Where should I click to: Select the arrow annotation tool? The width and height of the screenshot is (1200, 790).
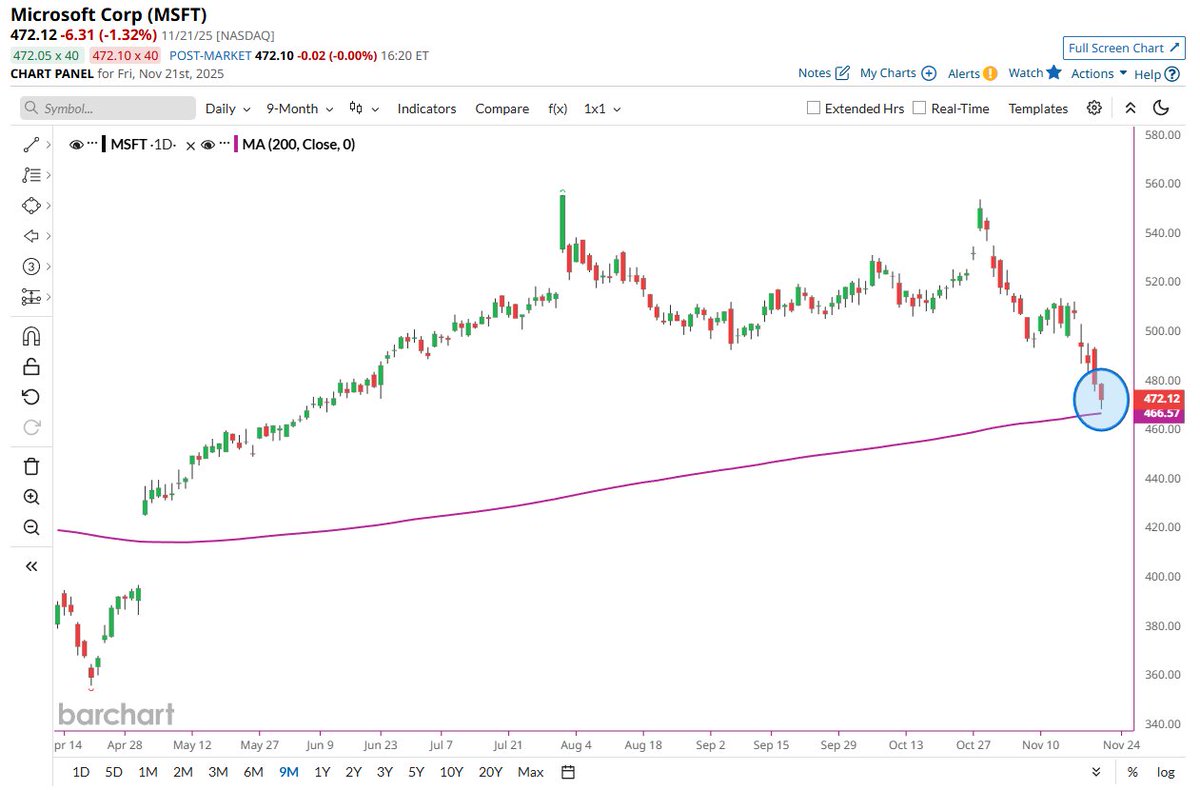tap(30, 236)
